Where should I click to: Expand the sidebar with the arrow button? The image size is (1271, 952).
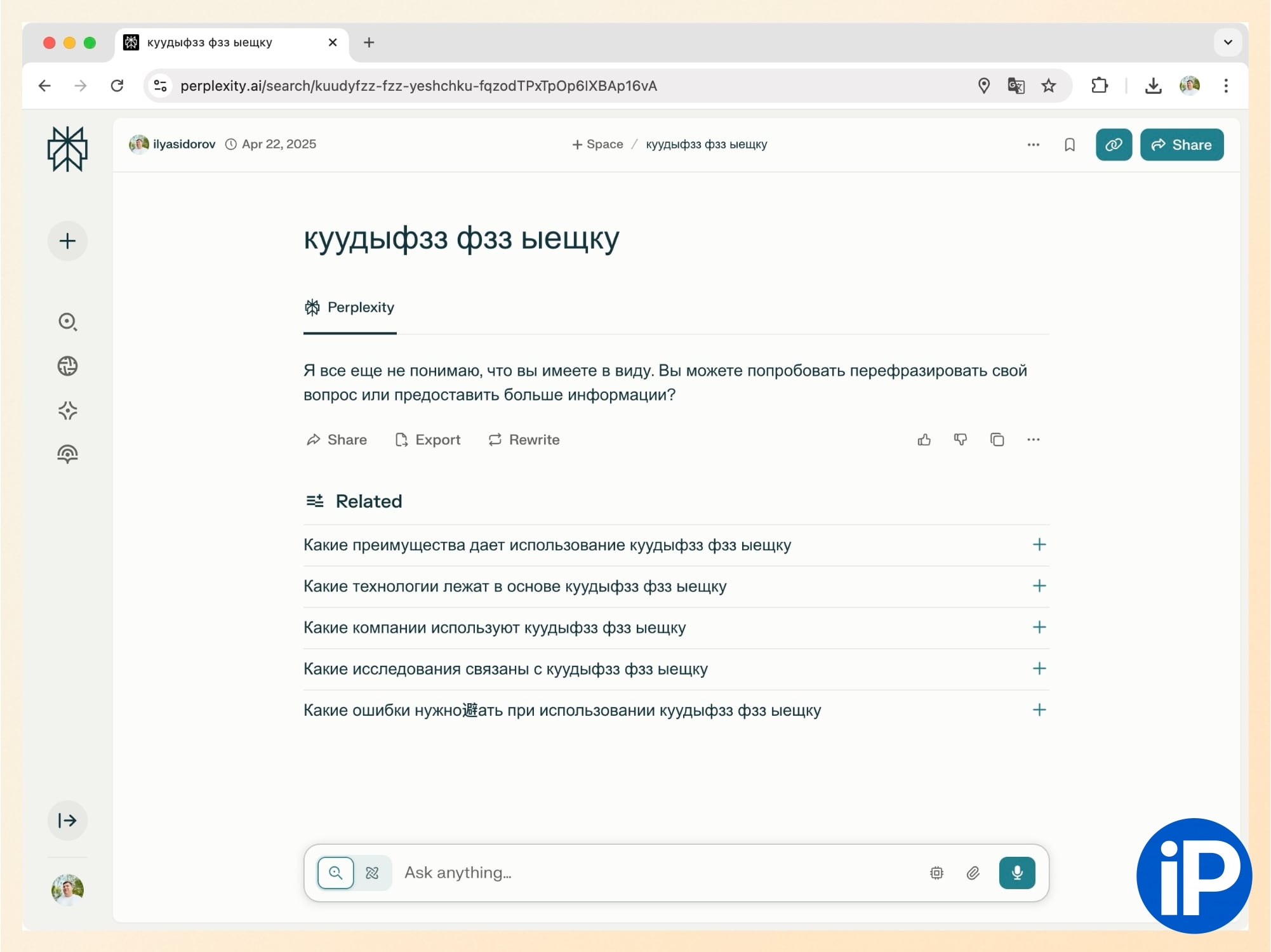67,821
